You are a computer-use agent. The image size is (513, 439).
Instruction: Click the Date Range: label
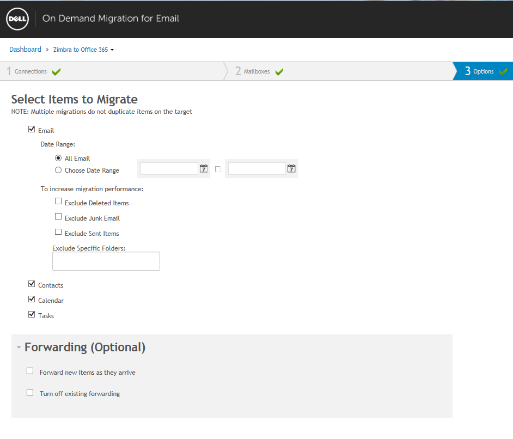tap(58, 144)
